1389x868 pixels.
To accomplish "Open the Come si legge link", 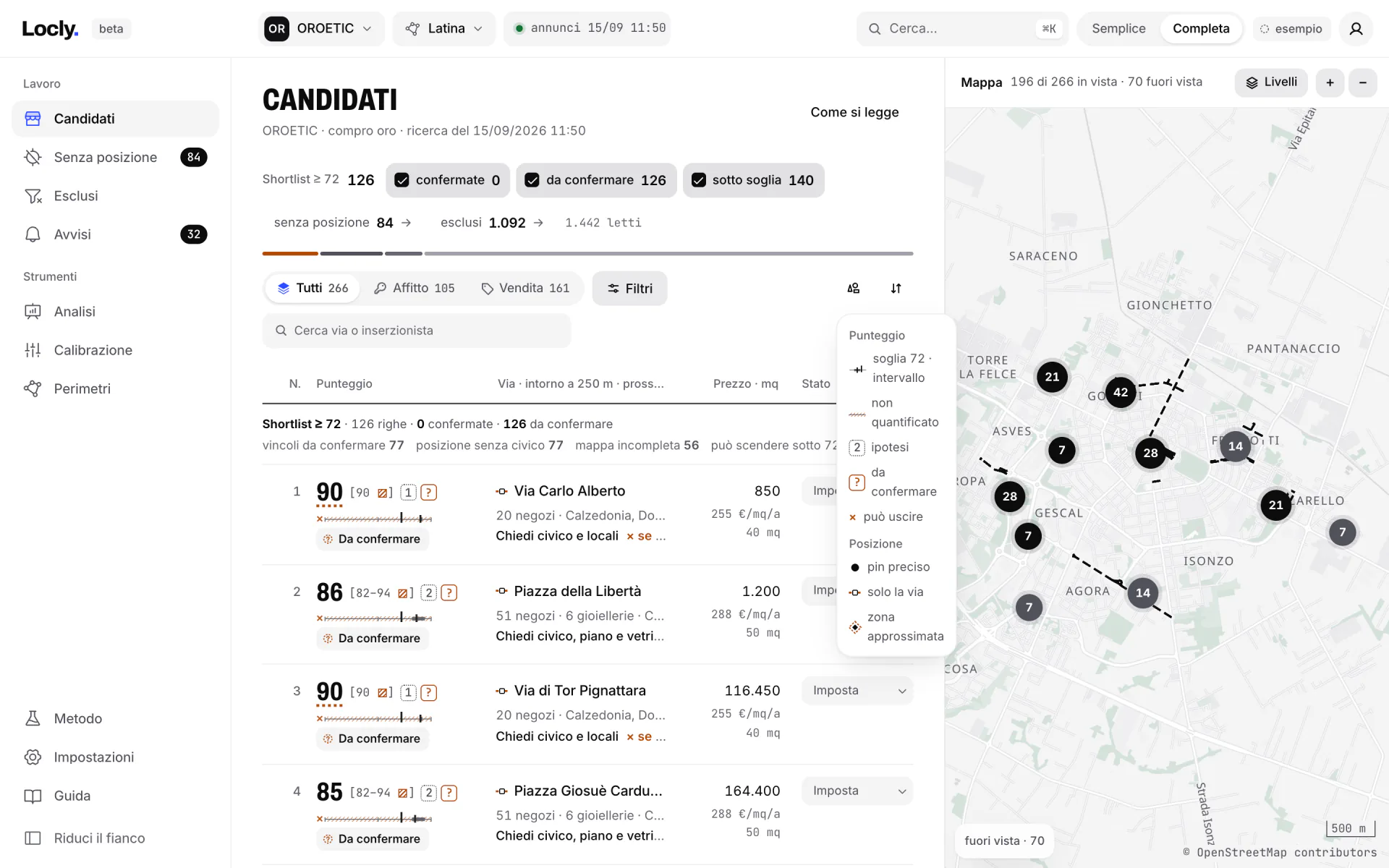I will tap(854, 112).
